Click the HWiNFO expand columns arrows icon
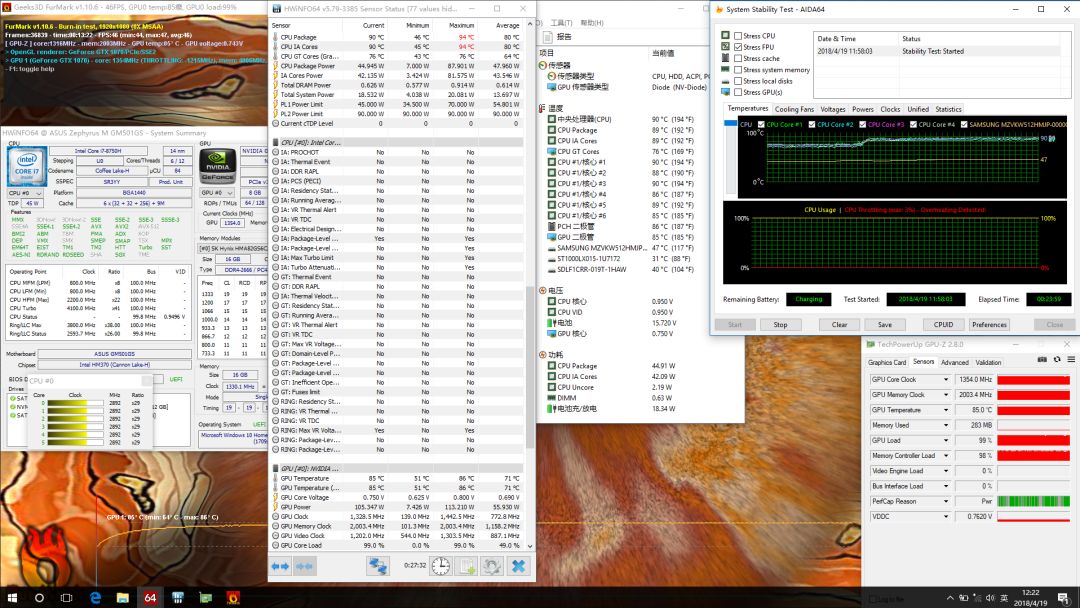 280,566
